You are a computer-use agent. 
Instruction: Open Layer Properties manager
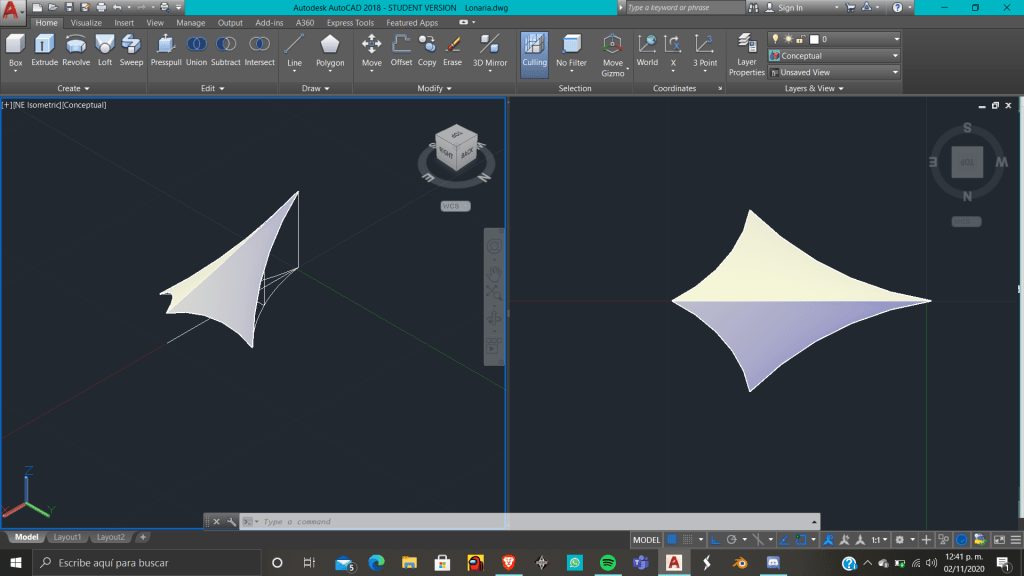746,54
